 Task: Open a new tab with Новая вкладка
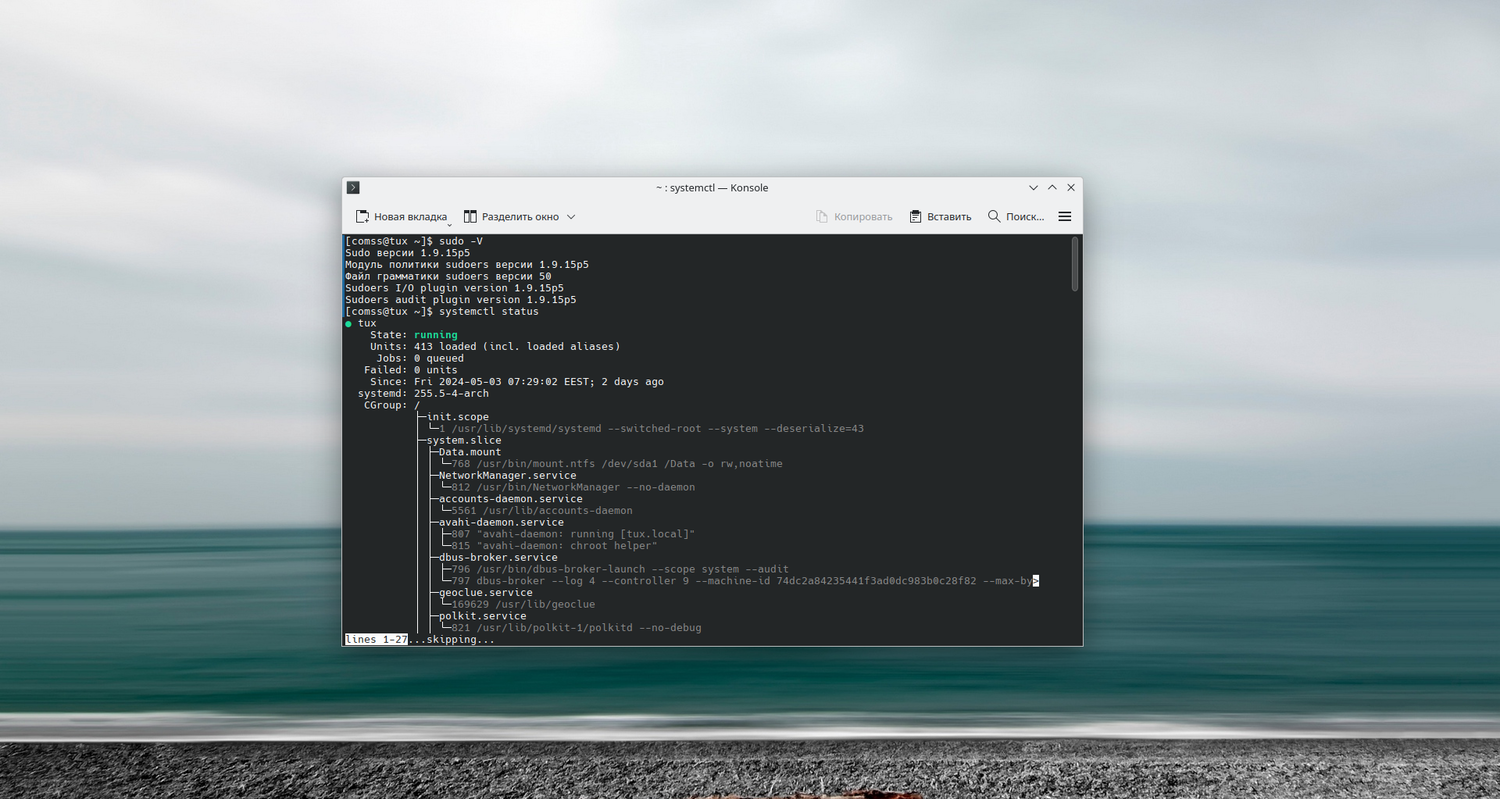click(x=402, y=217)
